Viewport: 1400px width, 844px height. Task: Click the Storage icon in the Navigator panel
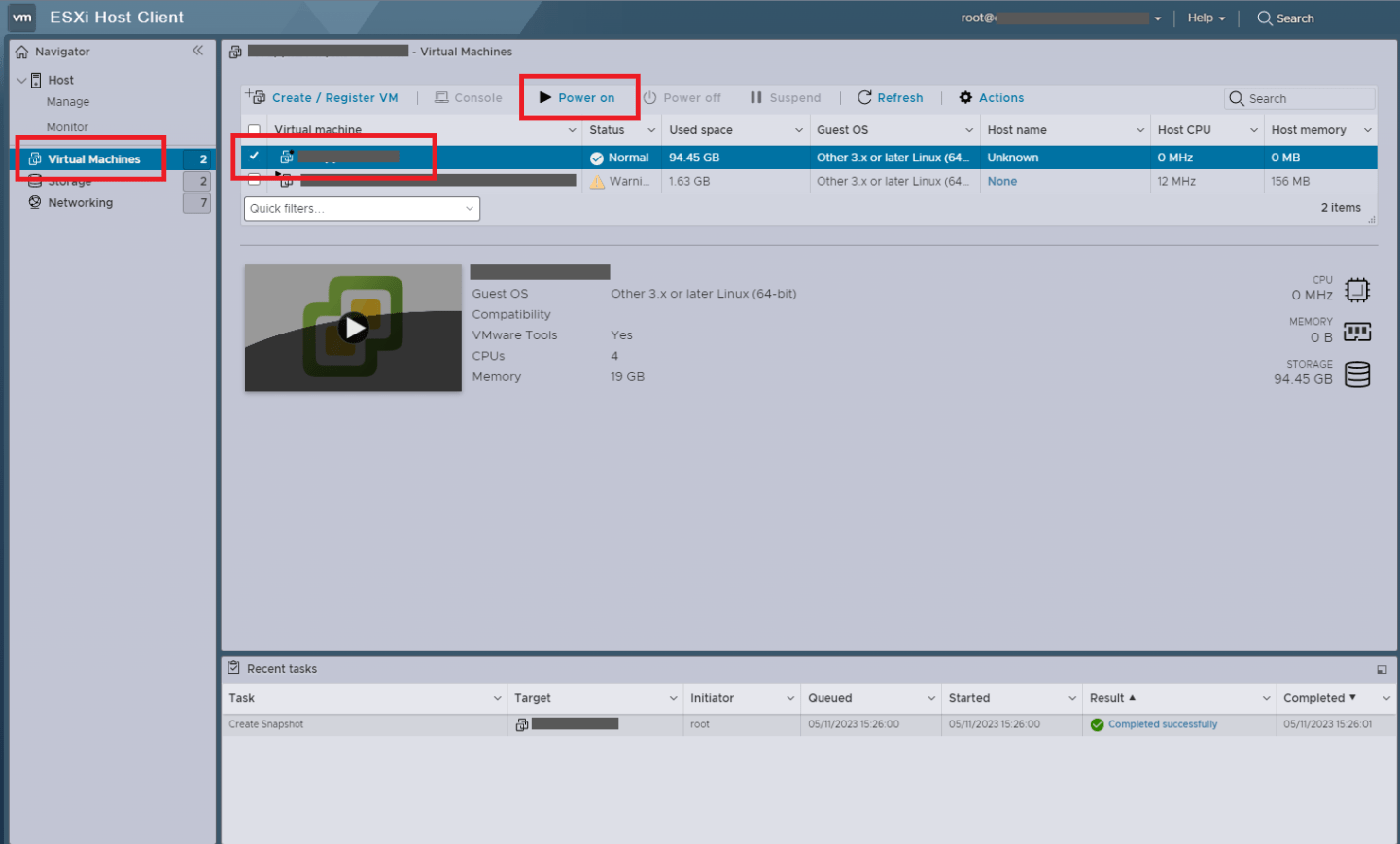(x=33, y=181)
